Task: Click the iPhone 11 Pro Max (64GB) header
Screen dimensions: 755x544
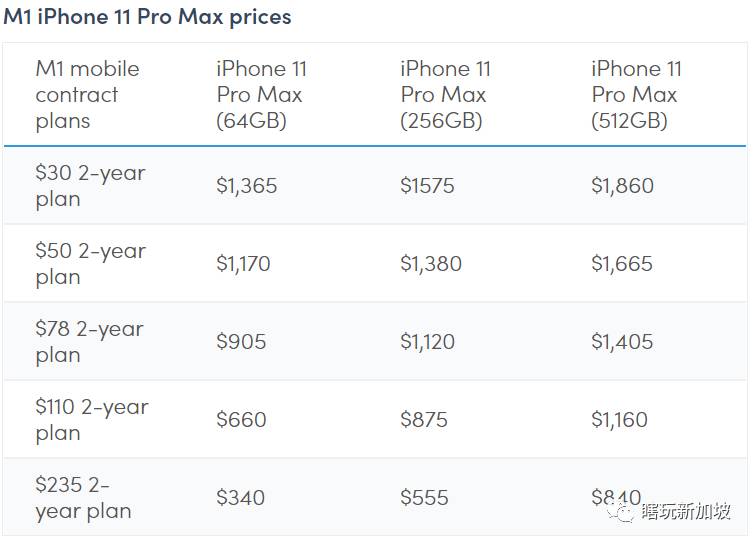Action: pyautogui.click(x=261, y=95)
